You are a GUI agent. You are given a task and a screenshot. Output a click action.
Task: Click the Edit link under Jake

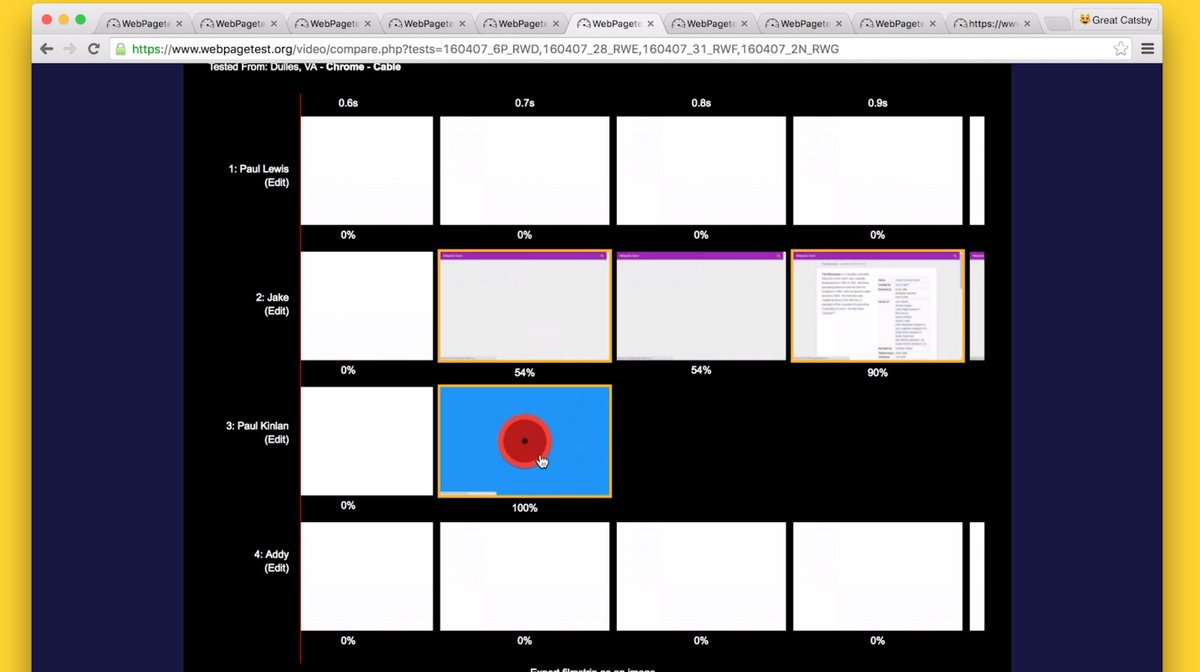[x=276, y=311]
